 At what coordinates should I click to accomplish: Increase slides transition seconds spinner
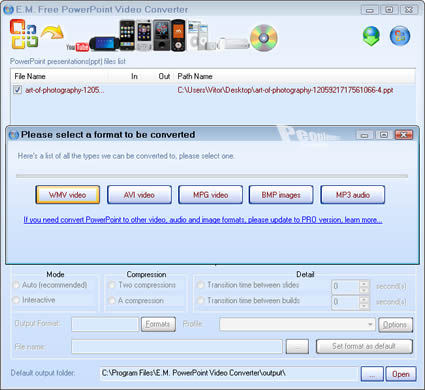364,283
